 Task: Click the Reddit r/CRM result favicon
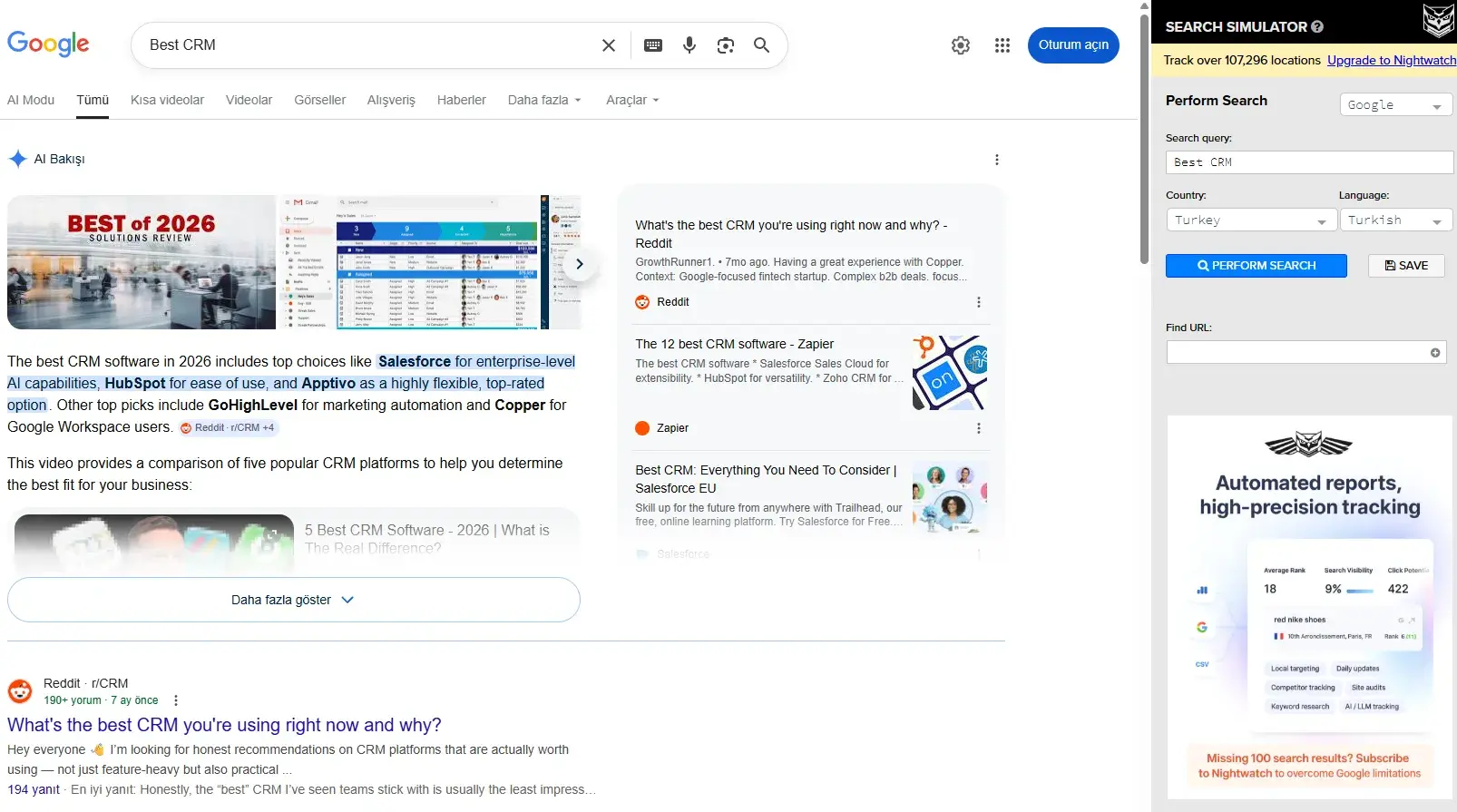coord(20,691)
